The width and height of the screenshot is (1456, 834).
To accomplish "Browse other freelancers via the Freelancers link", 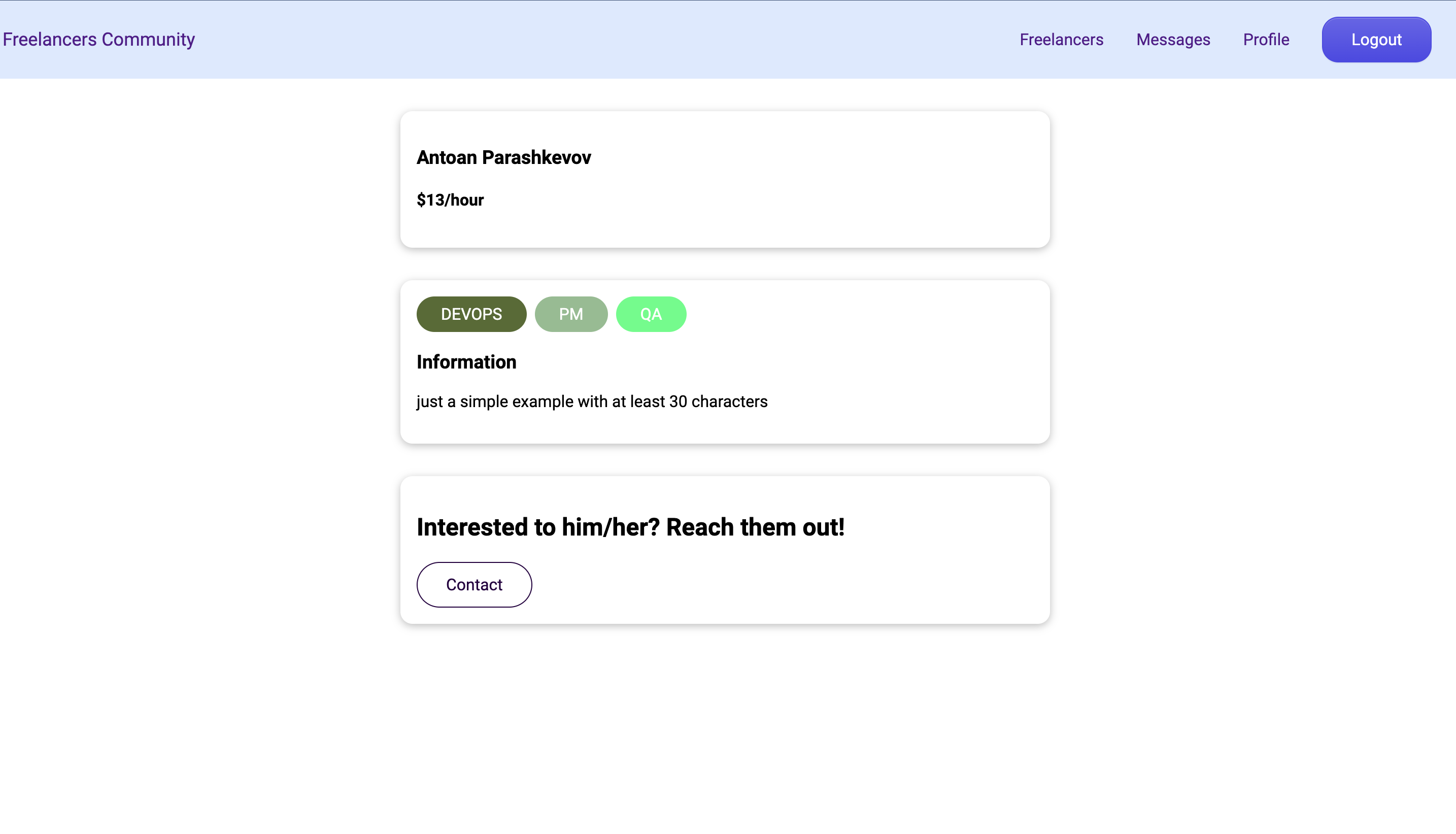I will (1061, 39).
